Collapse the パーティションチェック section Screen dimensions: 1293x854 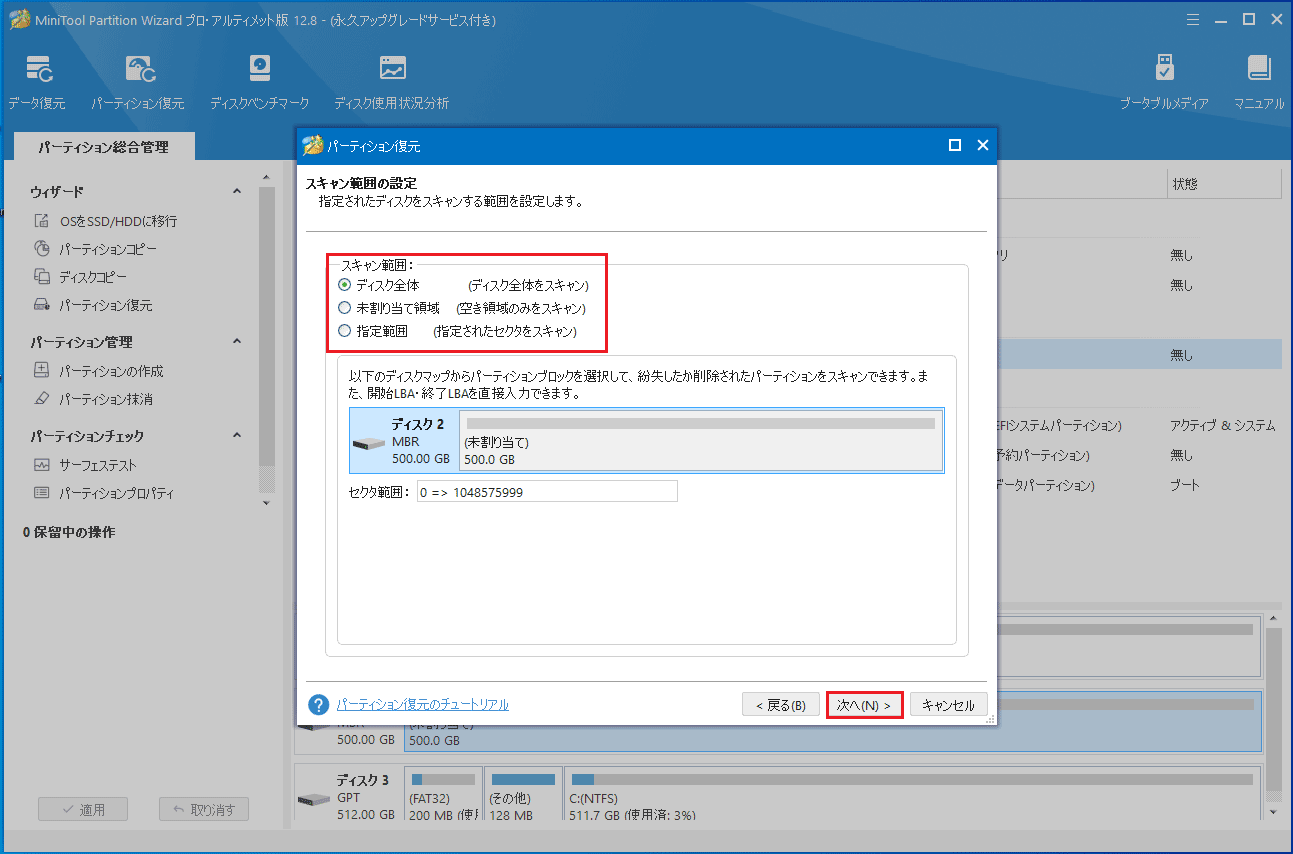tap(237, 435)
